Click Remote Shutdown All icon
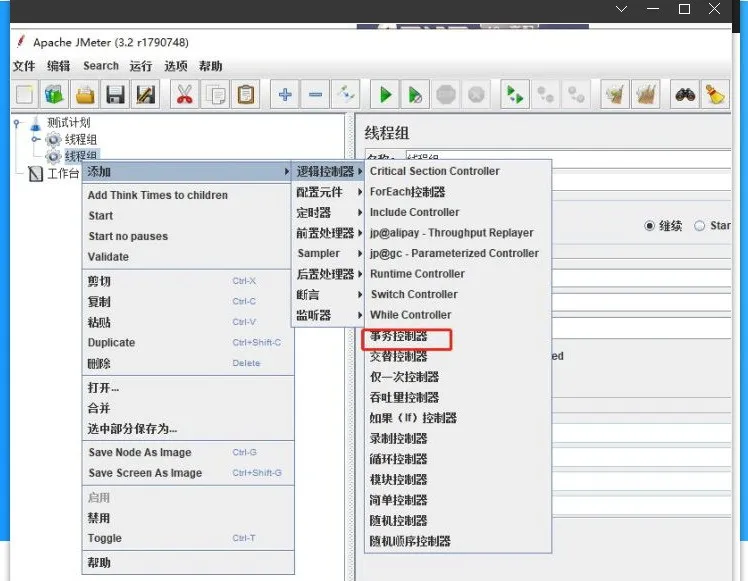 pyautogui.click(x=576, y=94)
